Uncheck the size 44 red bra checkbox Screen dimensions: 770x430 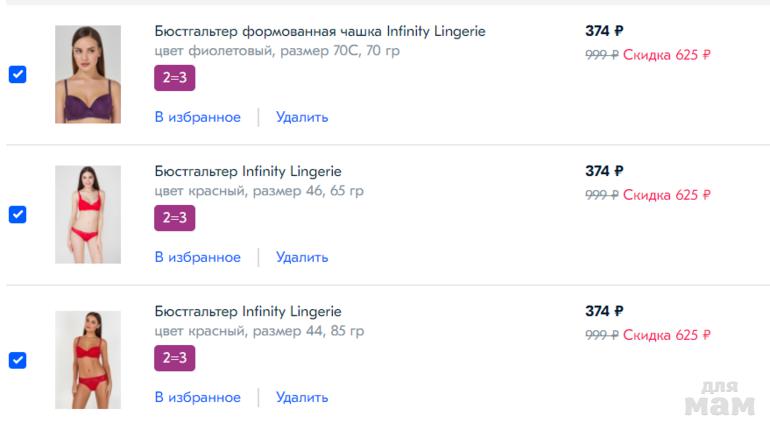pyautogui.click(x=17, y=360)
